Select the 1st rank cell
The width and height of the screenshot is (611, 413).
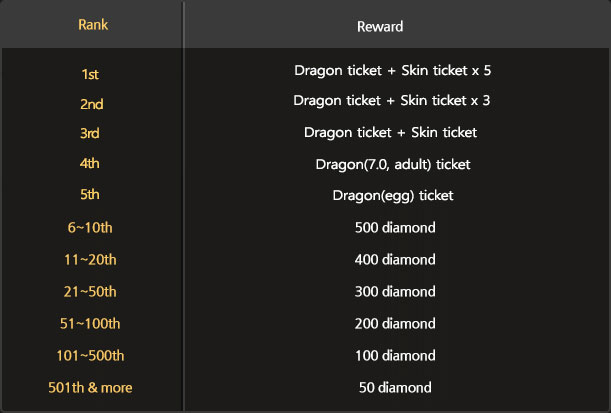tap(91, 72)
